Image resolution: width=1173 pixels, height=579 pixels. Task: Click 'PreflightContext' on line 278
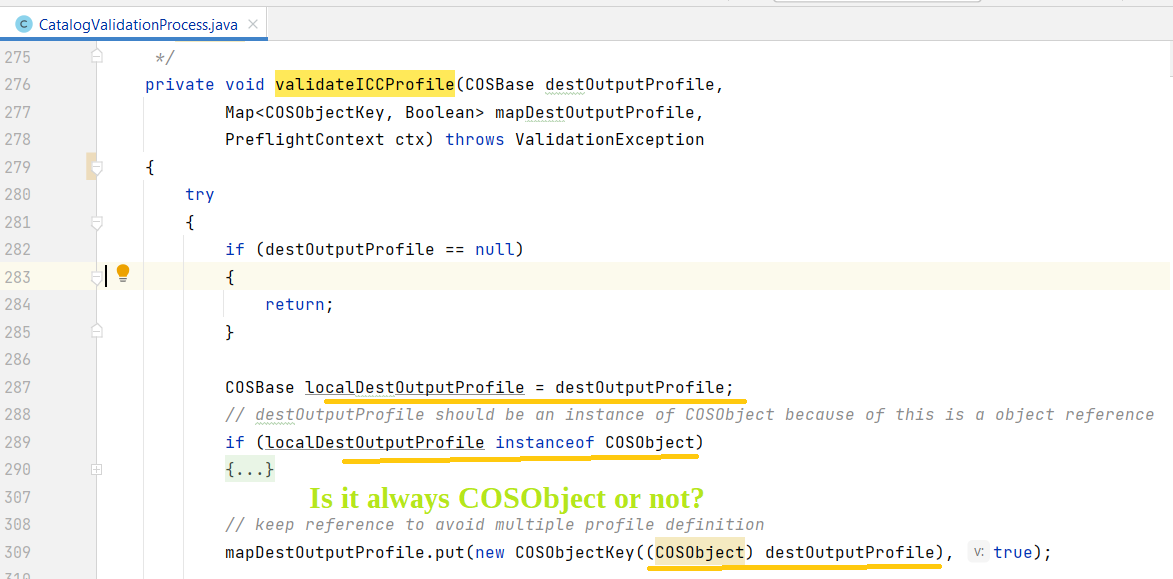pyautogui.click(x=304, y=140)
